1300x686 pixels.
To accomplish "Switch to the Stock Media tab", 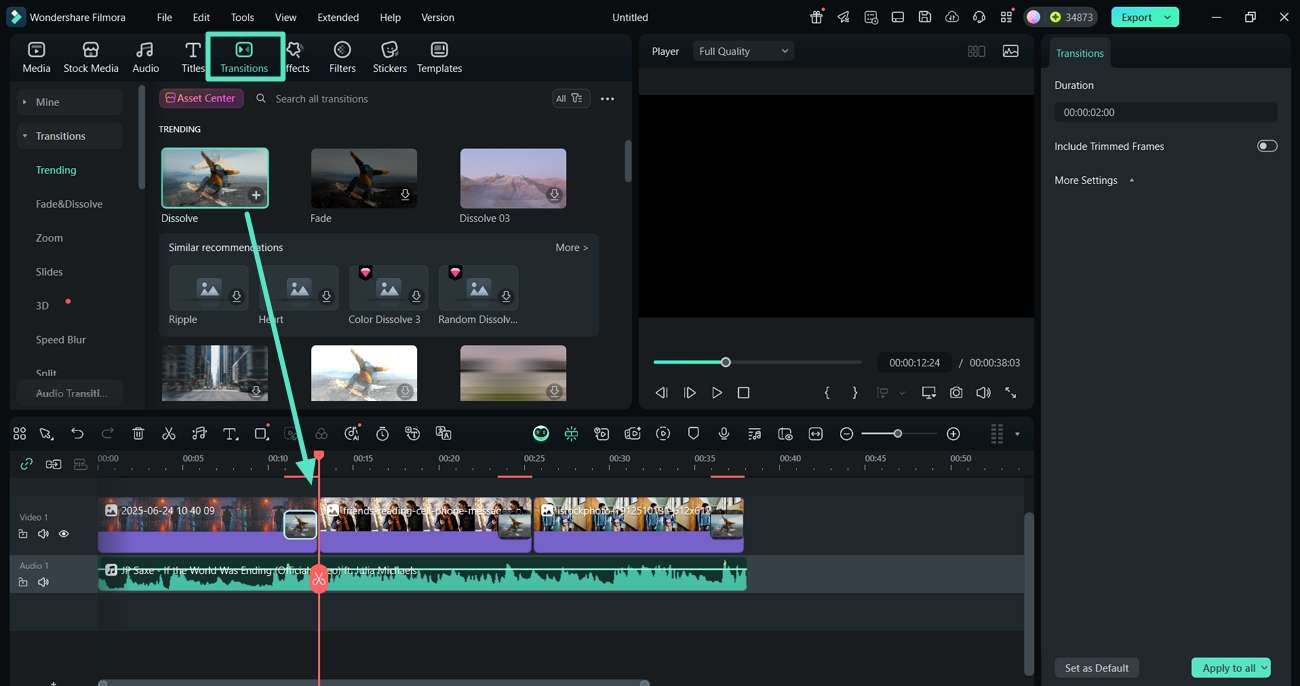I will [x=91, y=57].
